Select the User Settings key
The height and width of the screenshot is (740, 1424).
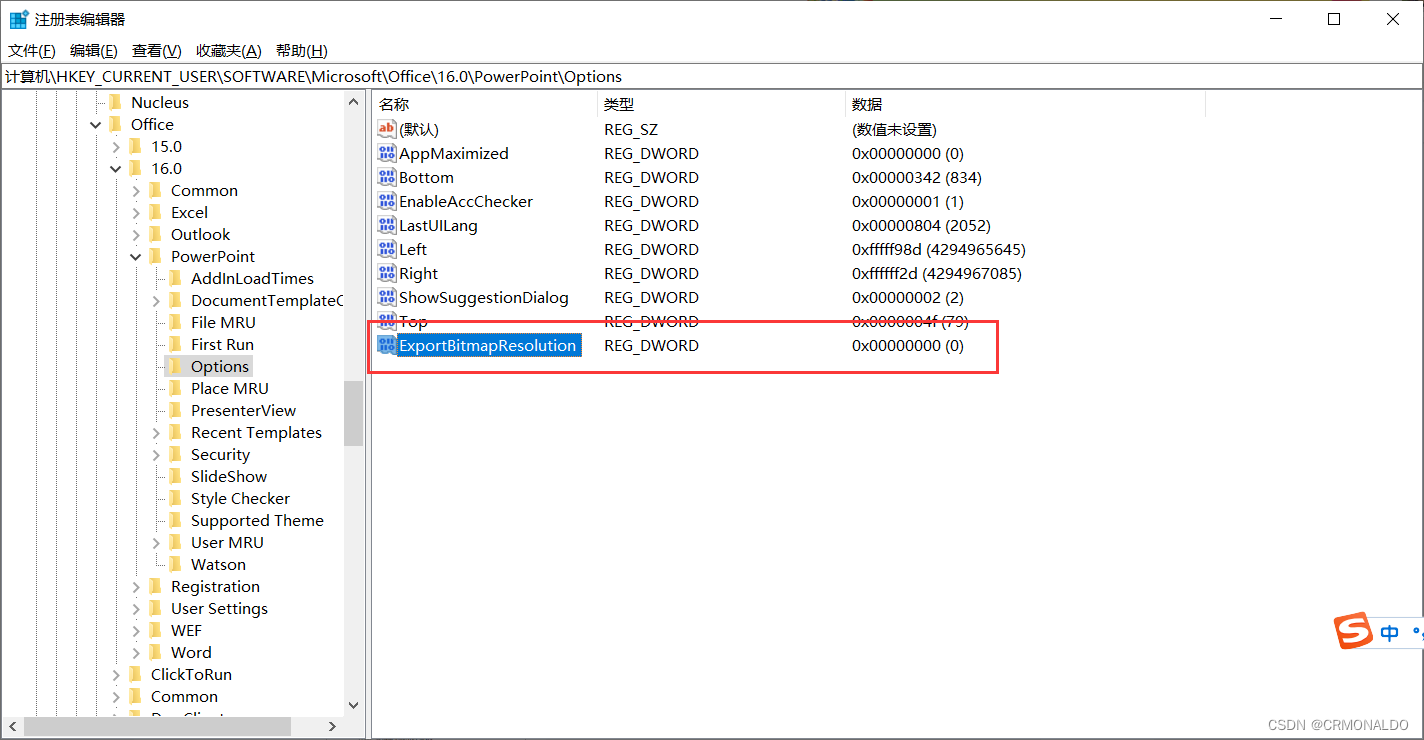(219, 608)
